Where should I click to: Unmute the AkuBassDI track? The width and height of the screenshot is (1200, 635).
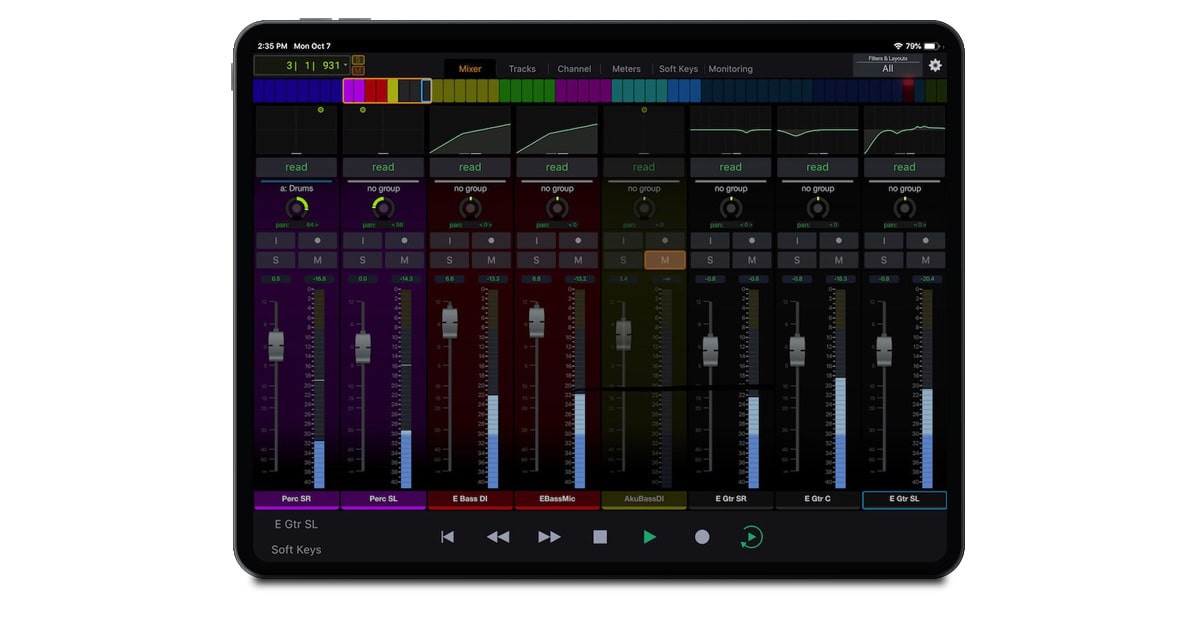(665, 260)
